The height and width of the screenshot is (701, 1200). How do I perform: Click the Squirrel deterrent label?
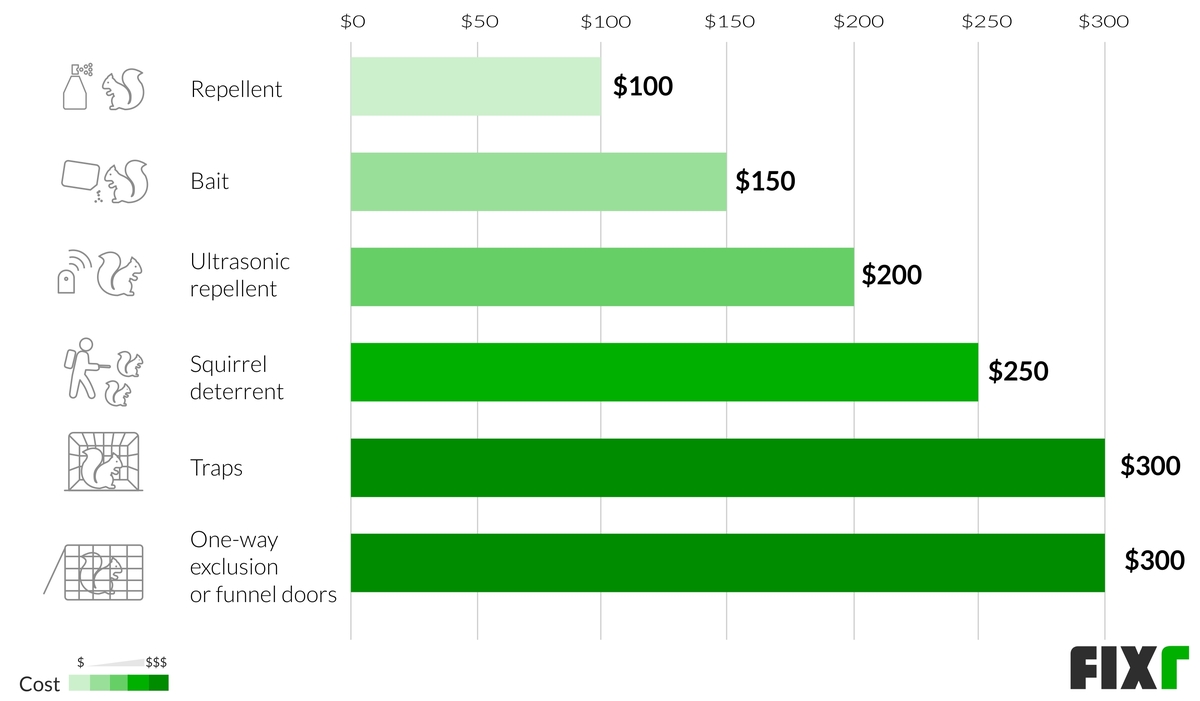(x=237, y=377)
